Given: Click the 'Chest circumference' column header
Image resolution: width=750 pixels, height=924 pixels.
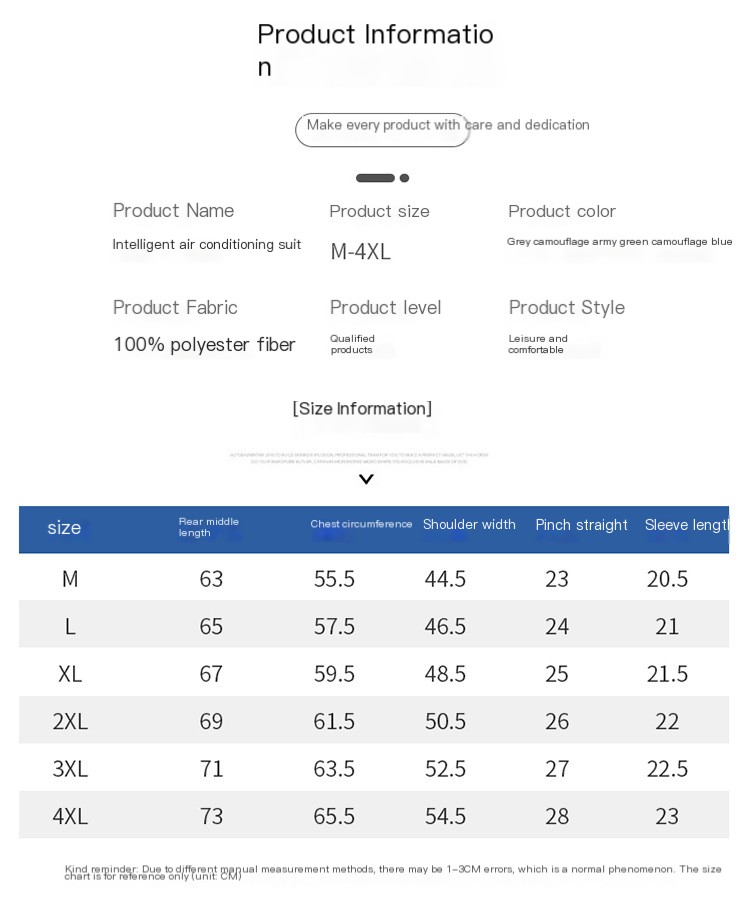Looking at the screenshot, I should coord(361,524).
